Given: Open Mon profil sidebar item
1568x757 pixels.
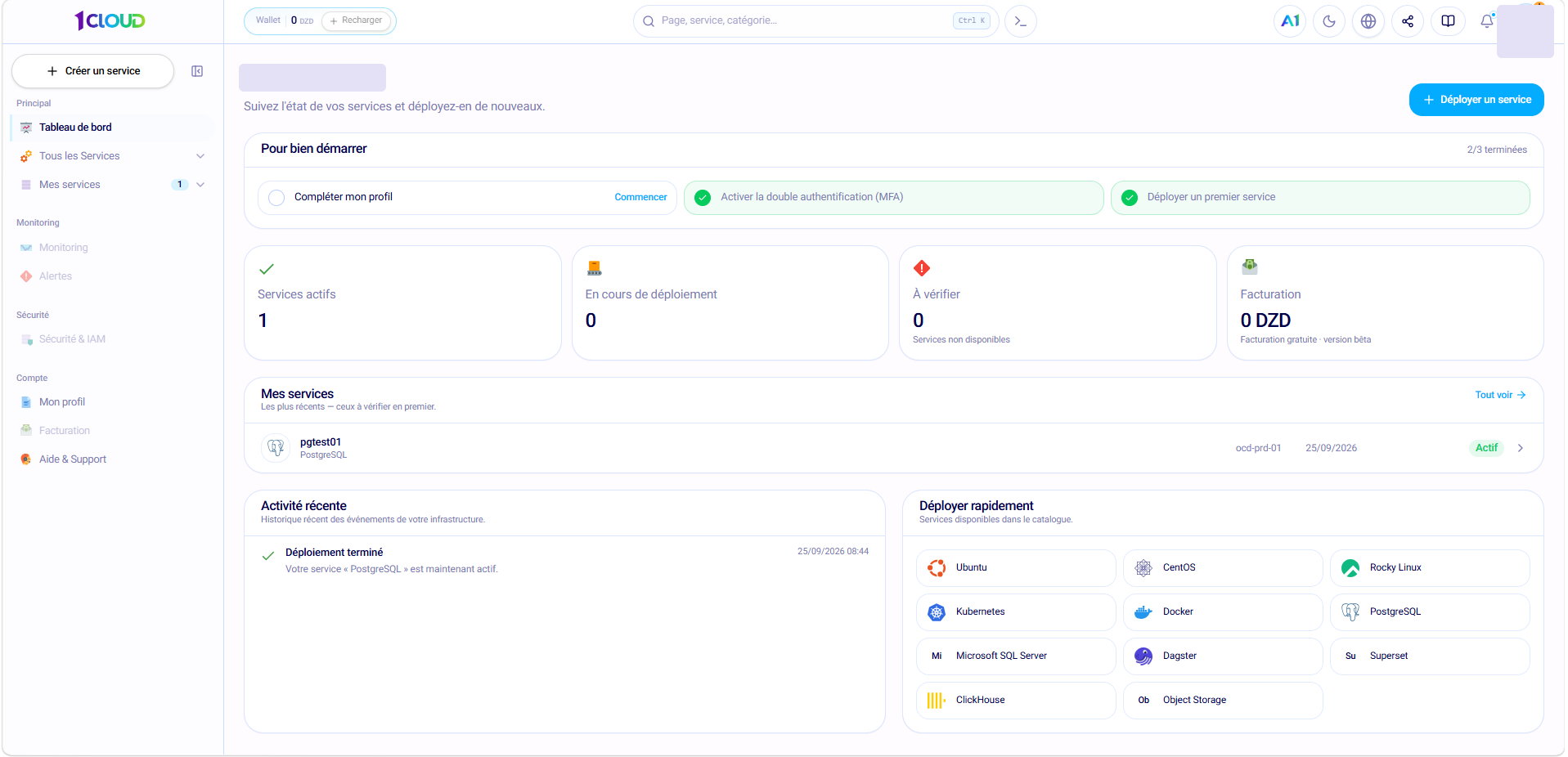Looking at the screenshot, I should (113, 402).
